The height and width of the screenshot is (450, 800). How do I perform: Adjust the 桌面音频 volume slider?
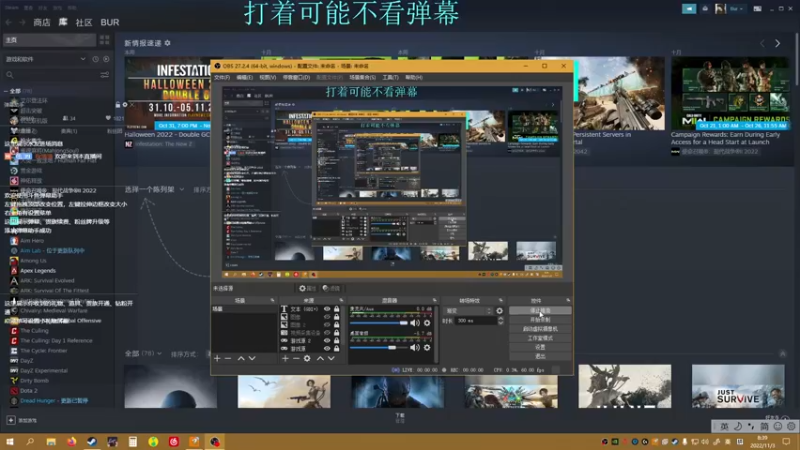(x=379, y=347)
